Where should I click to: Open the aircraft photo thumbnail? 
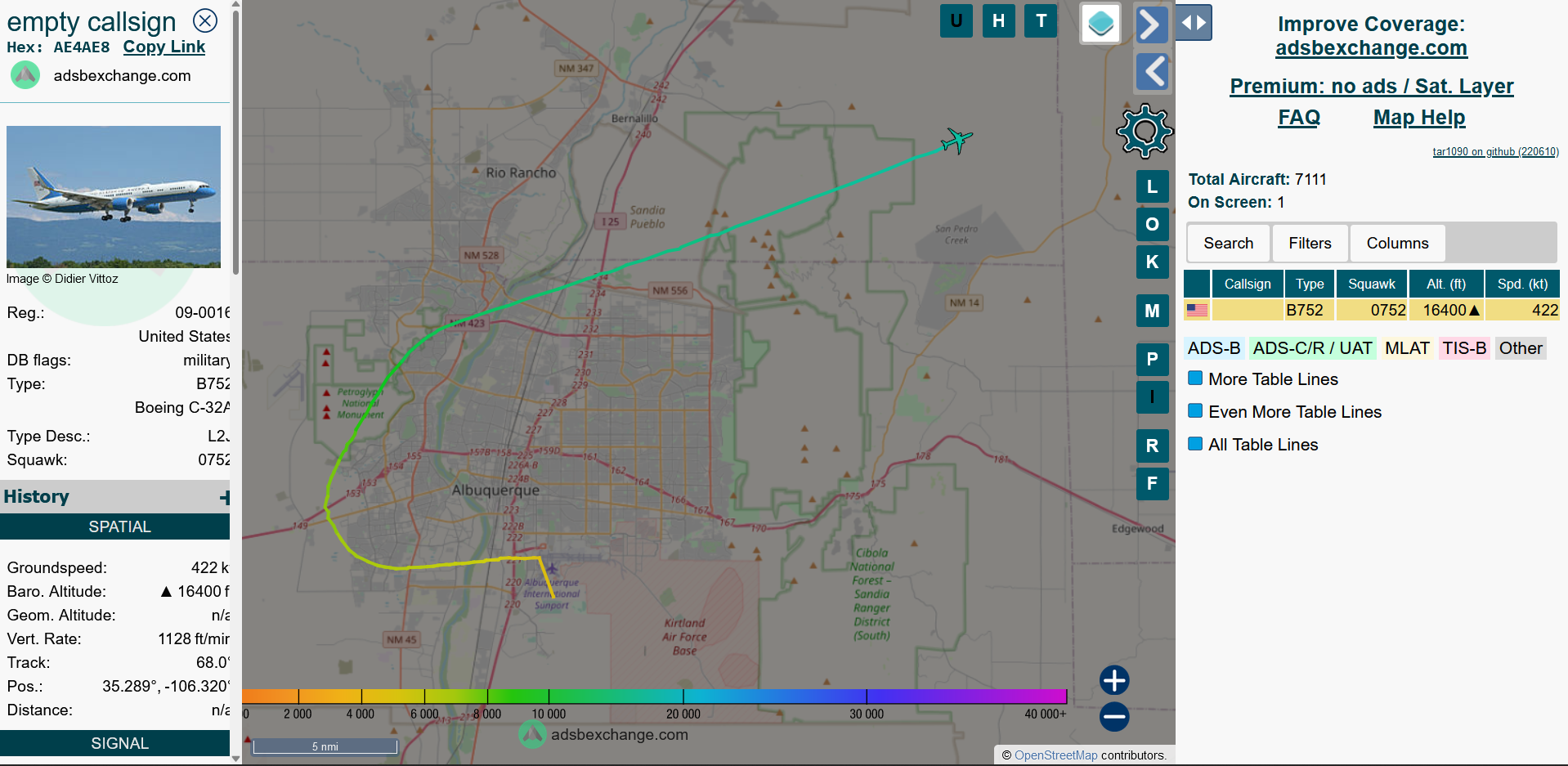click(114, 197)
